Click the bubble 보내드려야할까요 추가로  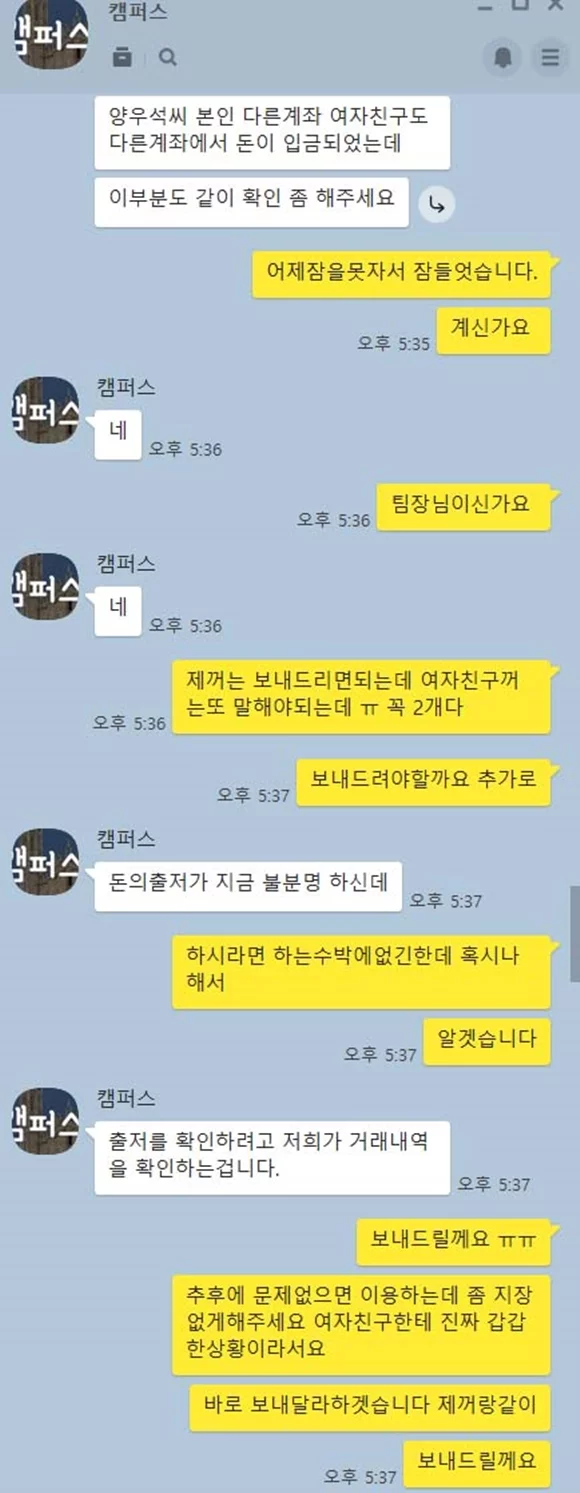[424, 779]
